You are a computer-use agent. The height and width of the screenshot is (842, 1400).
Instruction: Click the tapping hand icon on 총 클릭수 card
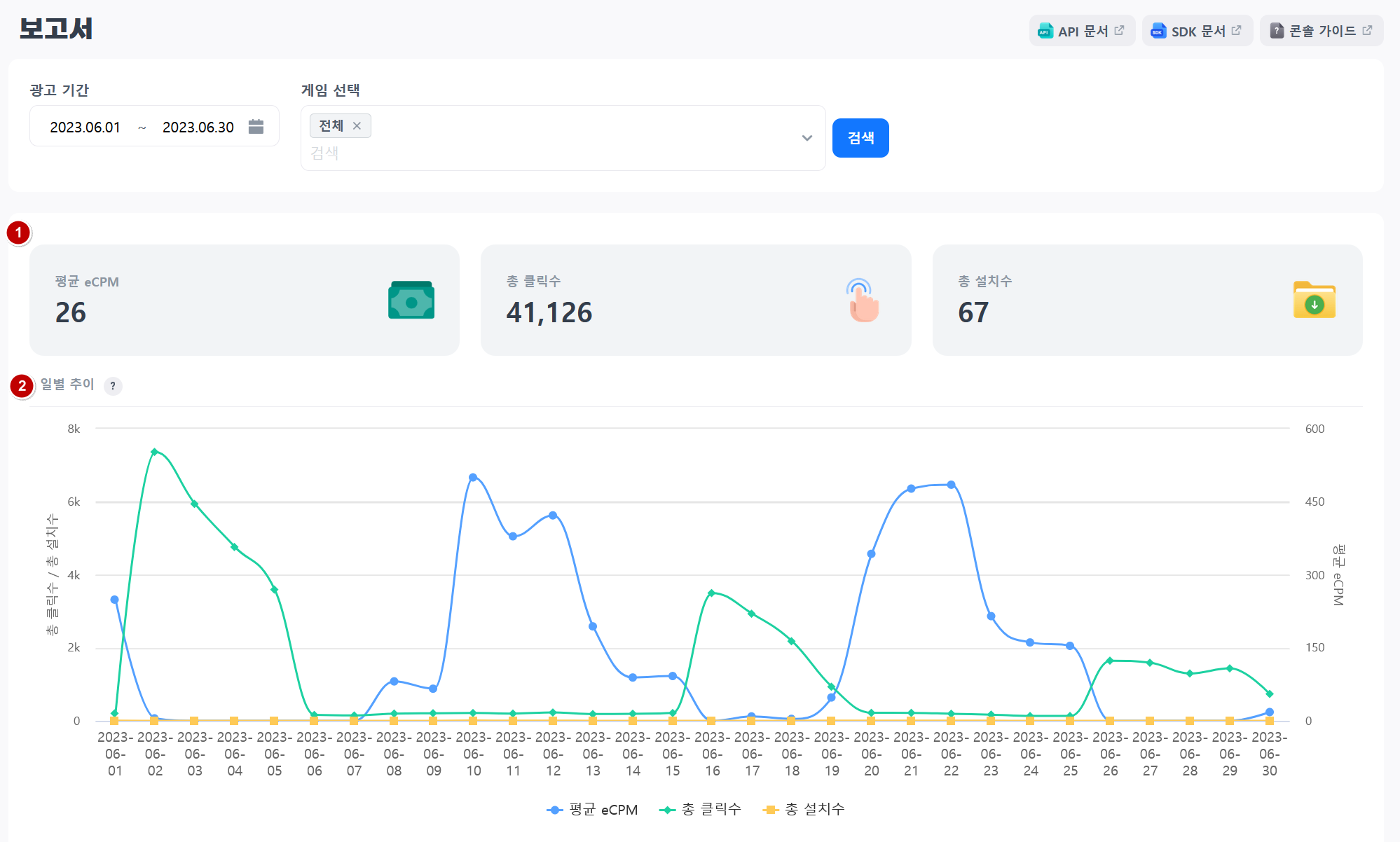pos(863,300)
